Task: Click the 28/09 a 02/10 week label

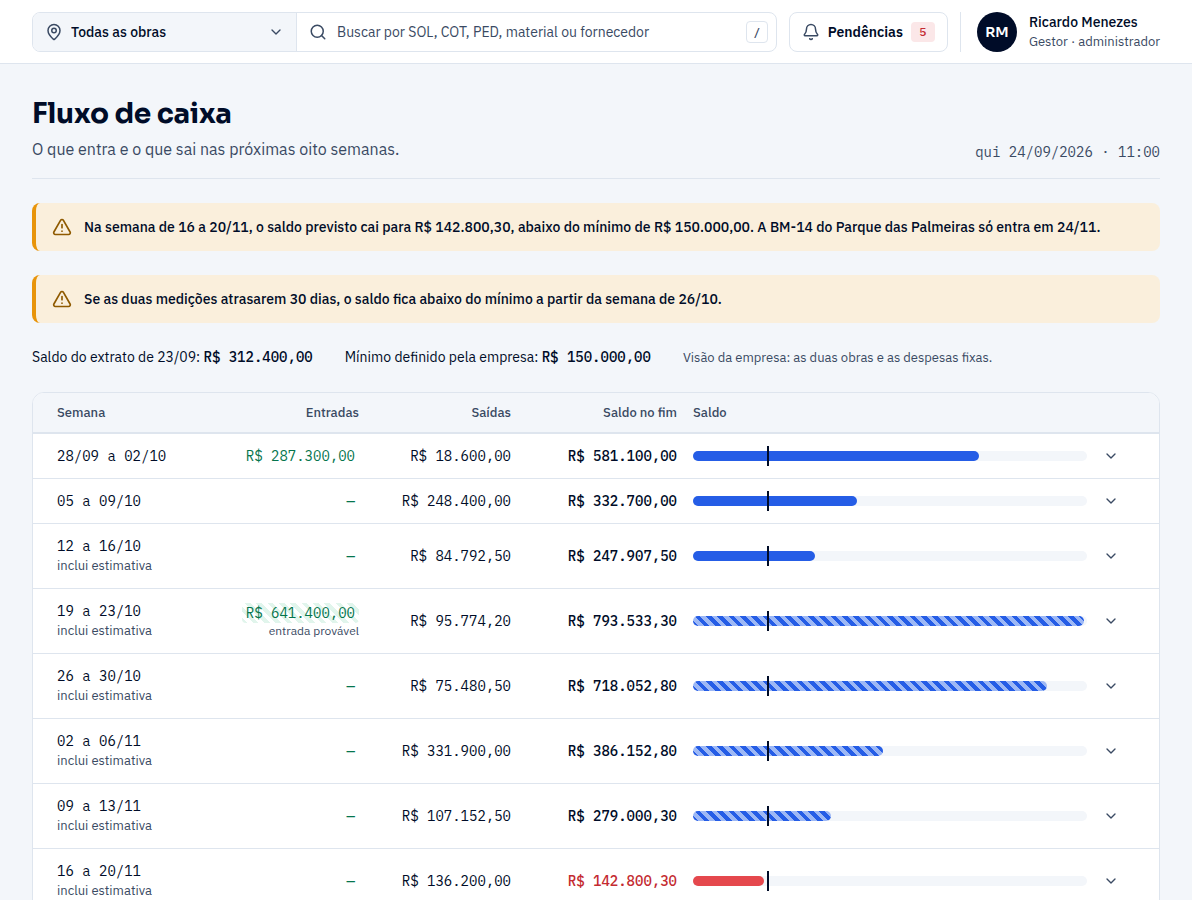Action: coord(112,456)
